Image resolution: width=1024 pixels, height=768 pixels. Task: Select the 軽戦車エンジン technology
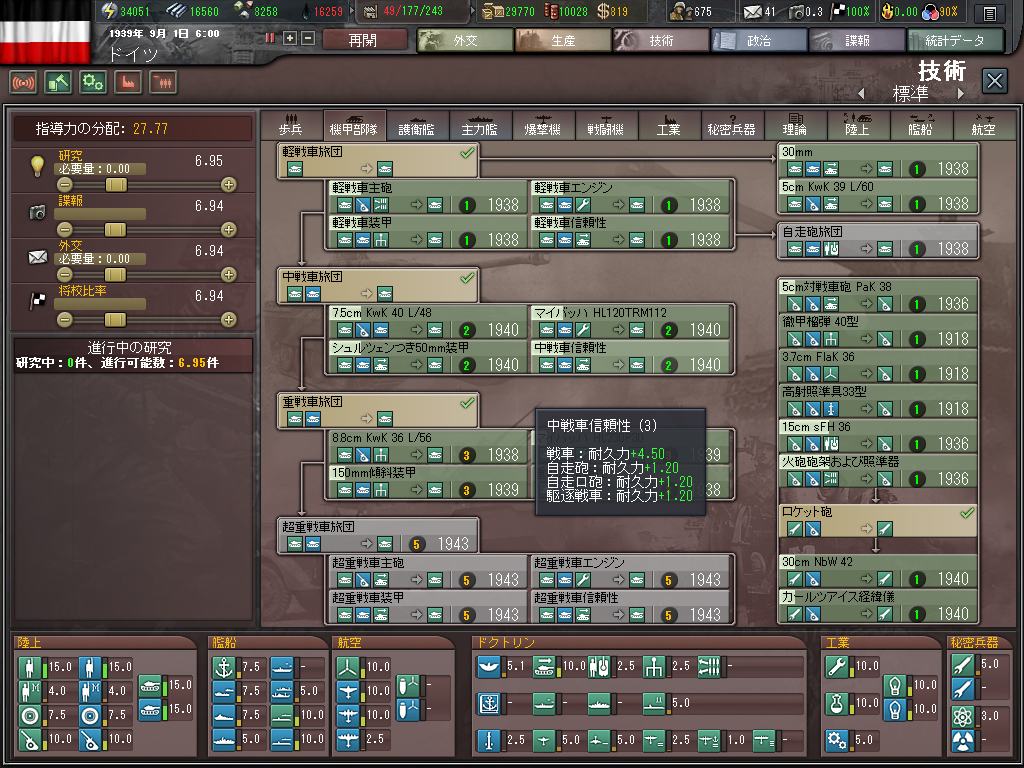point(630,197)
